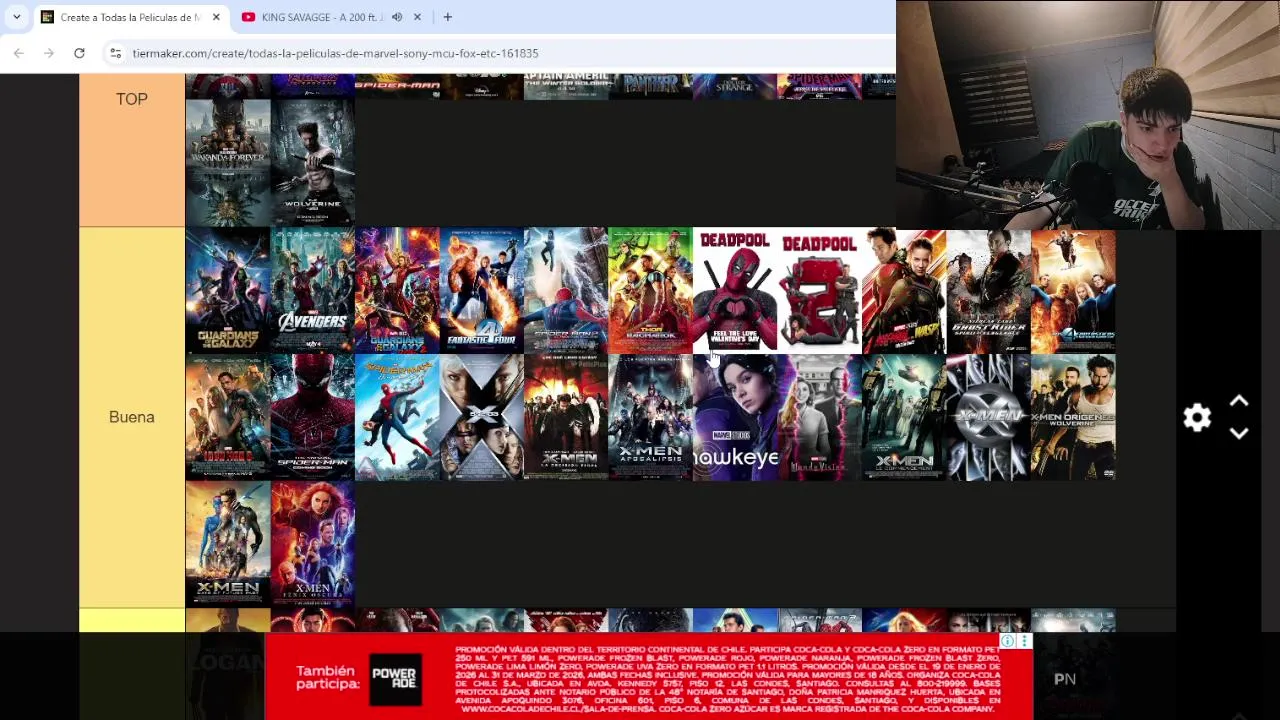Select the Iron Man 3 poster
This screenshot has height=720, width=1280.
tap(228, 418)
